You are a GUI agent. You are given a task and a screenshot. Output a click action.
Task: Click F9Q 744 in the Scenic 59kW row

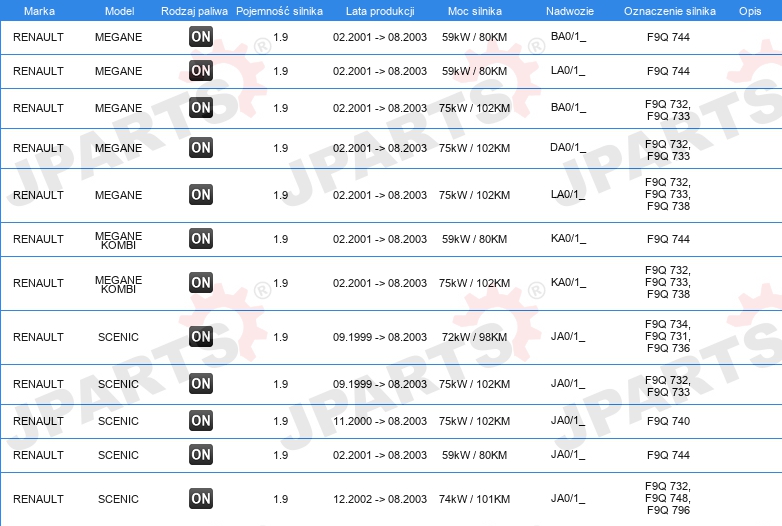[x=668, y=455]
